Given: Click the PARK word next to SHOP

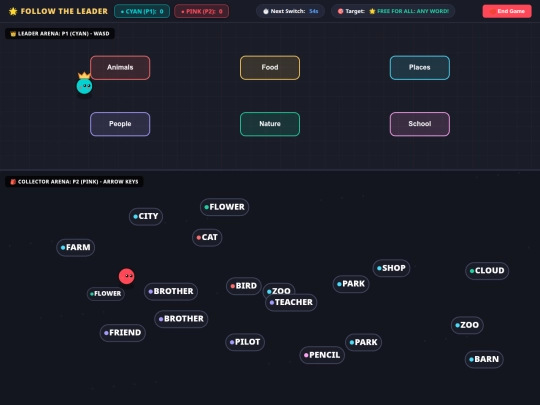Looking at the screenshot, I should 351,284.
